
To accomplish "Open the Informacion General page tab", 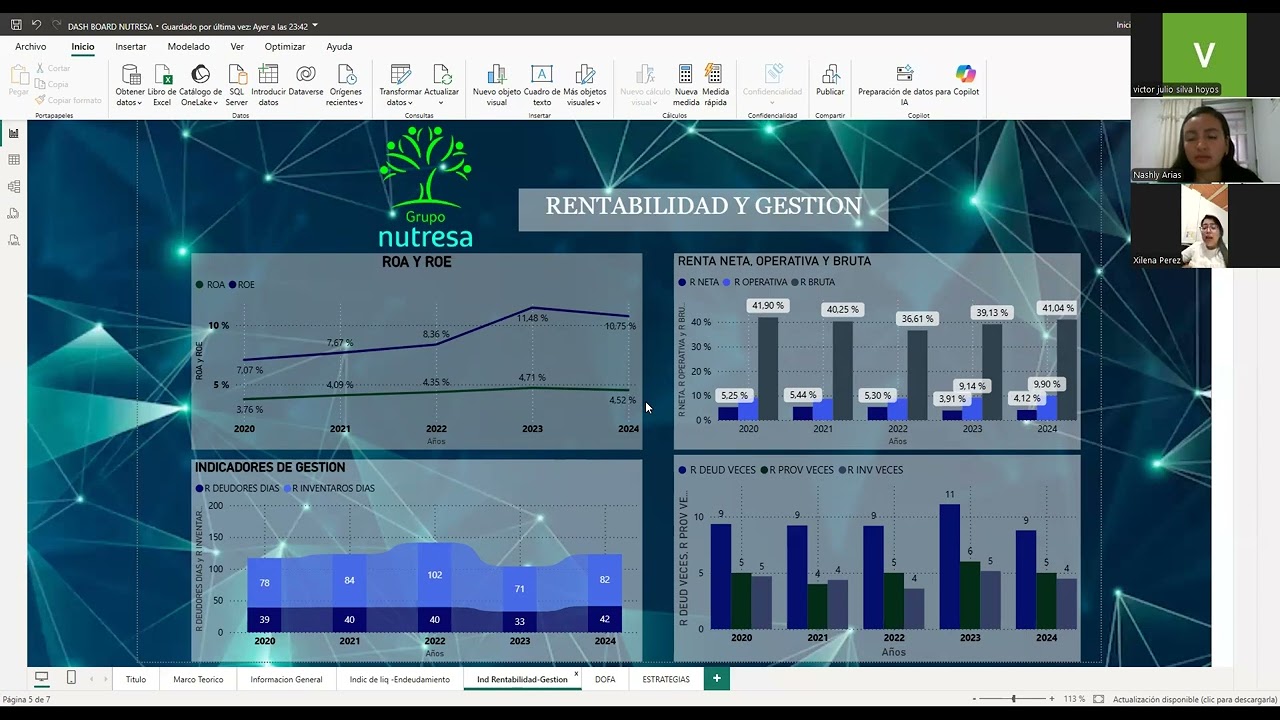I will pos(286,679).
